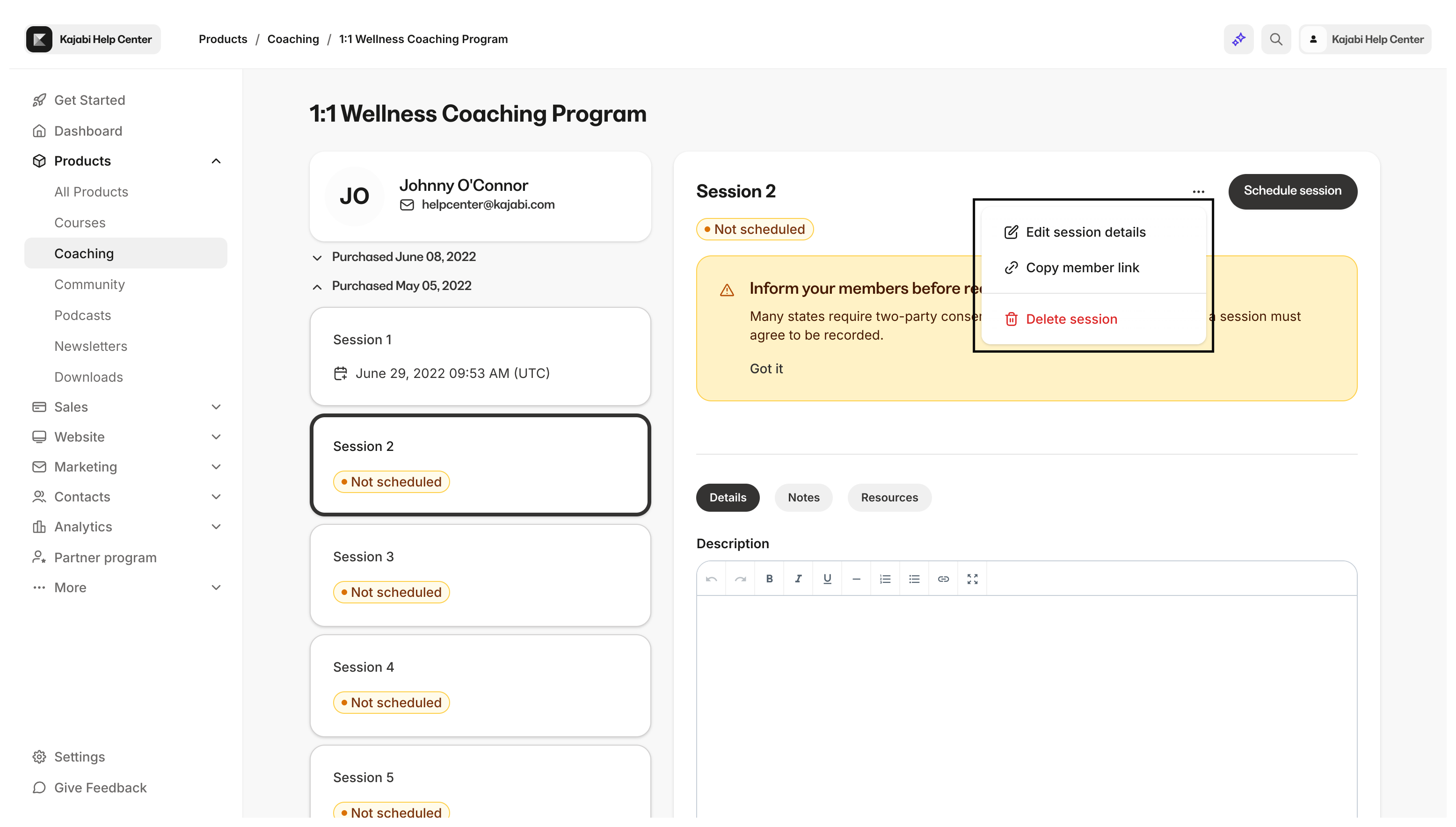Screen dimensions: 1456x827
Task: Toggle italic text in editor toolbar
Action: tap(798, 579)
